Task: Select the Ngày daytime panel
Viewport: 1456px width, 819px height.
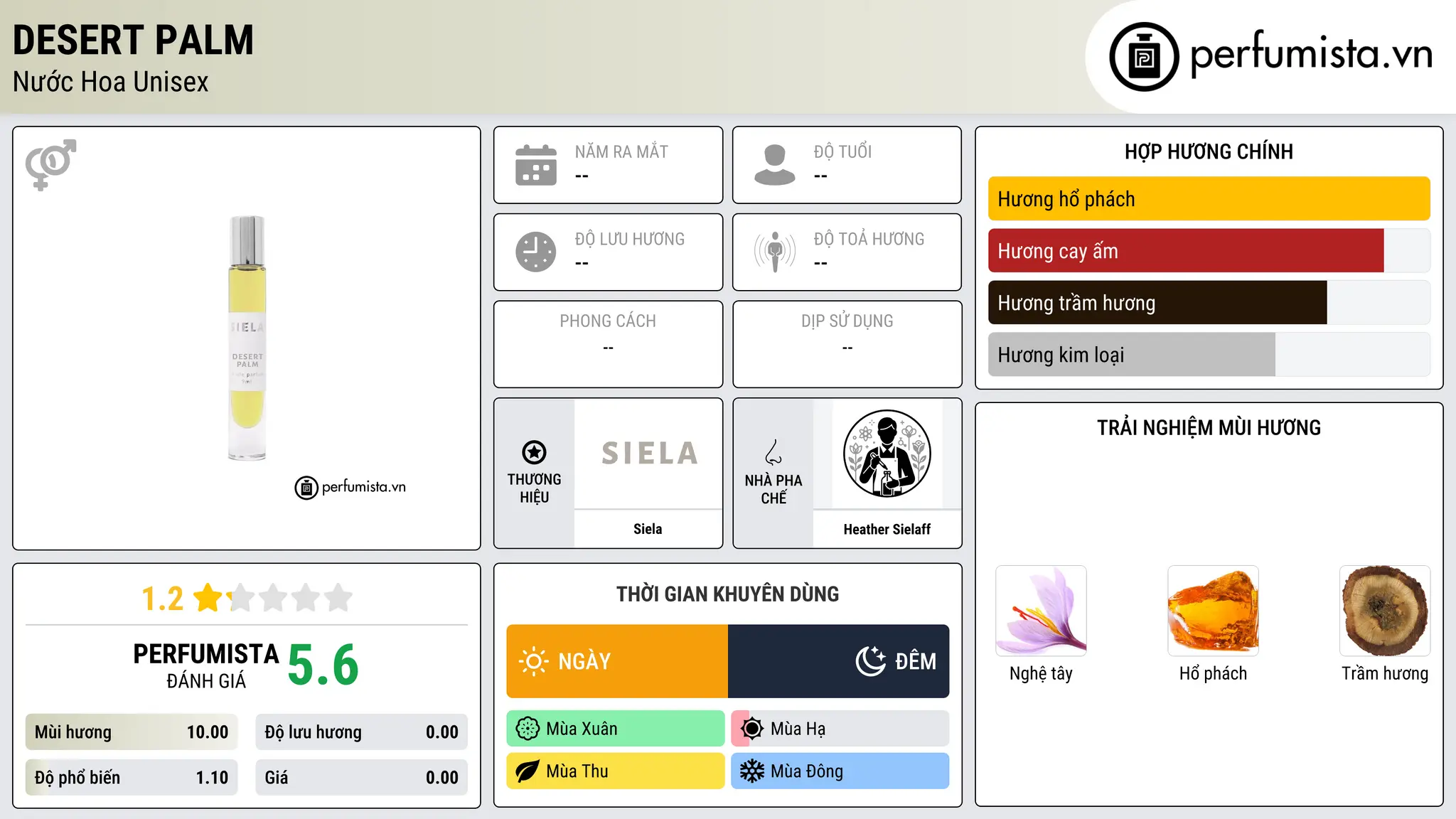Action: 617,661
